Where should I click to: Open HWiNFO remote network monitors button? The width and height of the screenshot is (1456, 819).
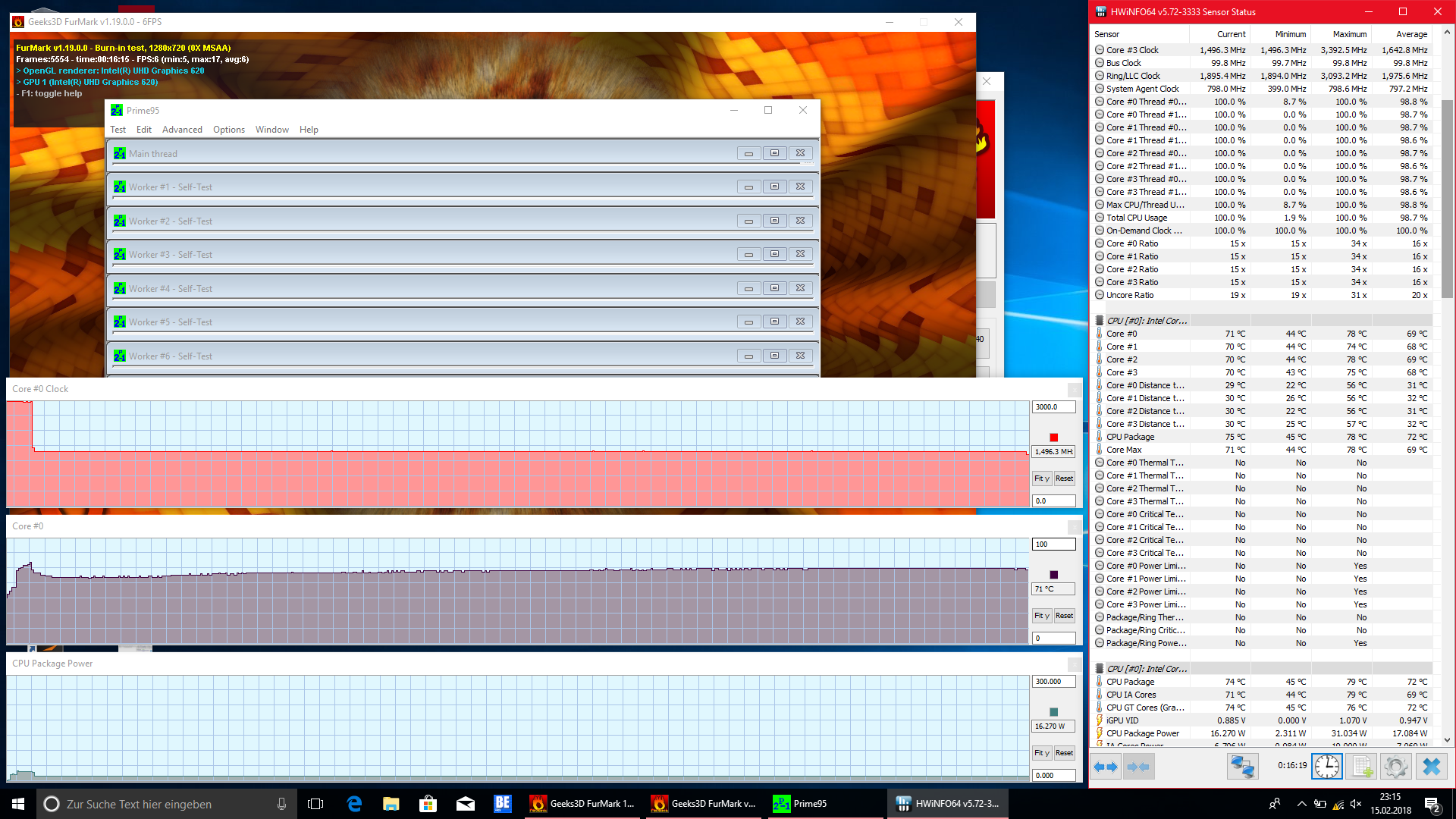[1242, 767]
